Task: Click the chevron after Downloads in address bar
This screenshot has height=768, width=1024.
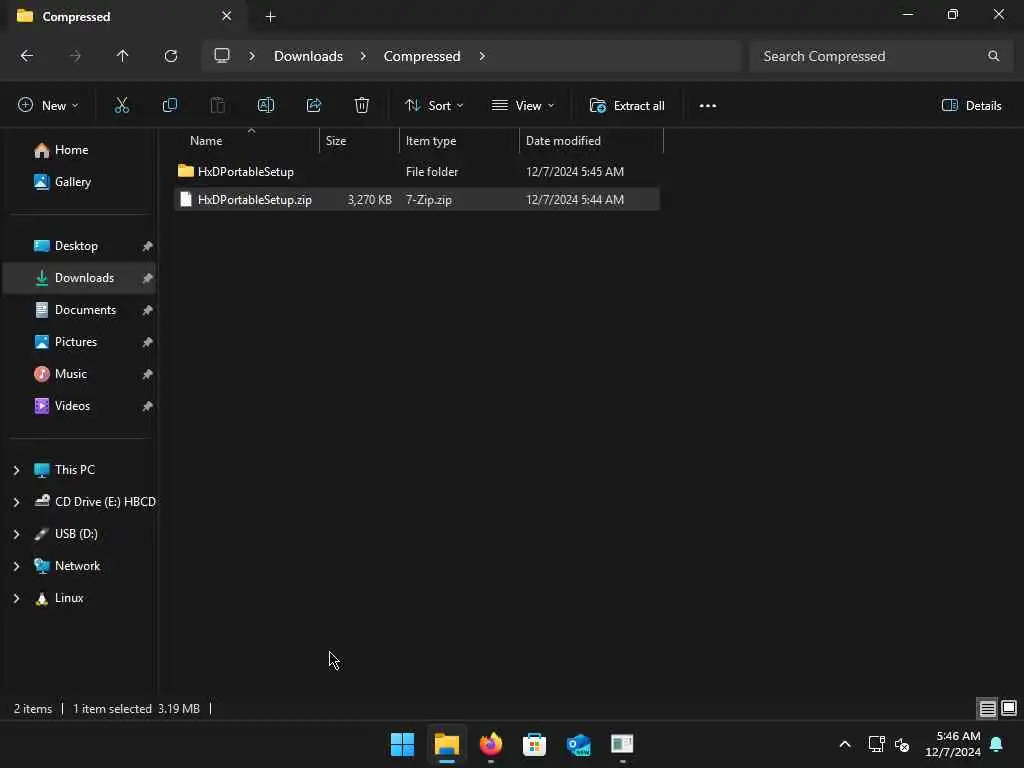Action: pos(363,56)
